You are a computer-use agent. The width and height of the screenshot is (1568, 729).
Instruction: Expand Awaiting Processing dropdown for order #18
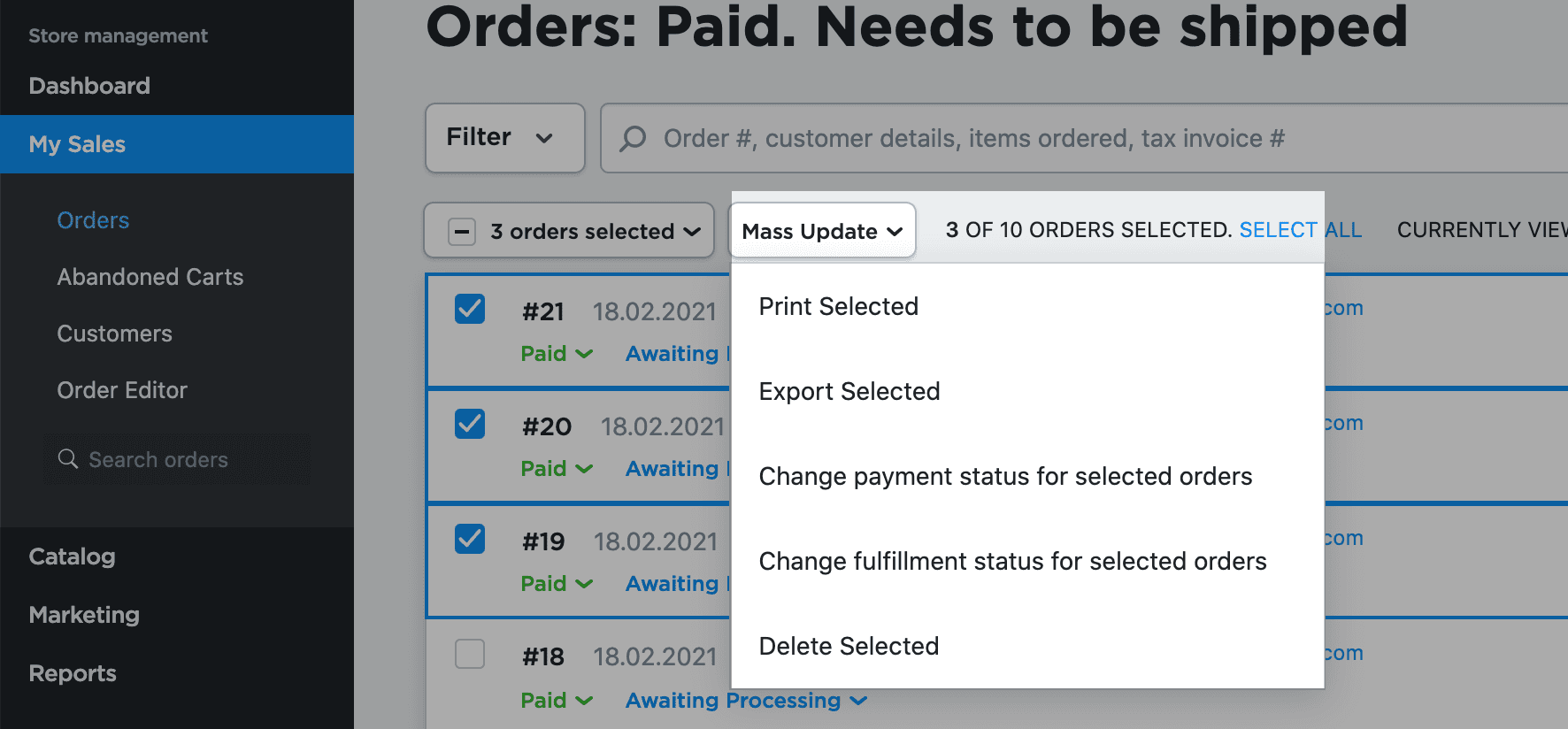[x=746, y=701]
